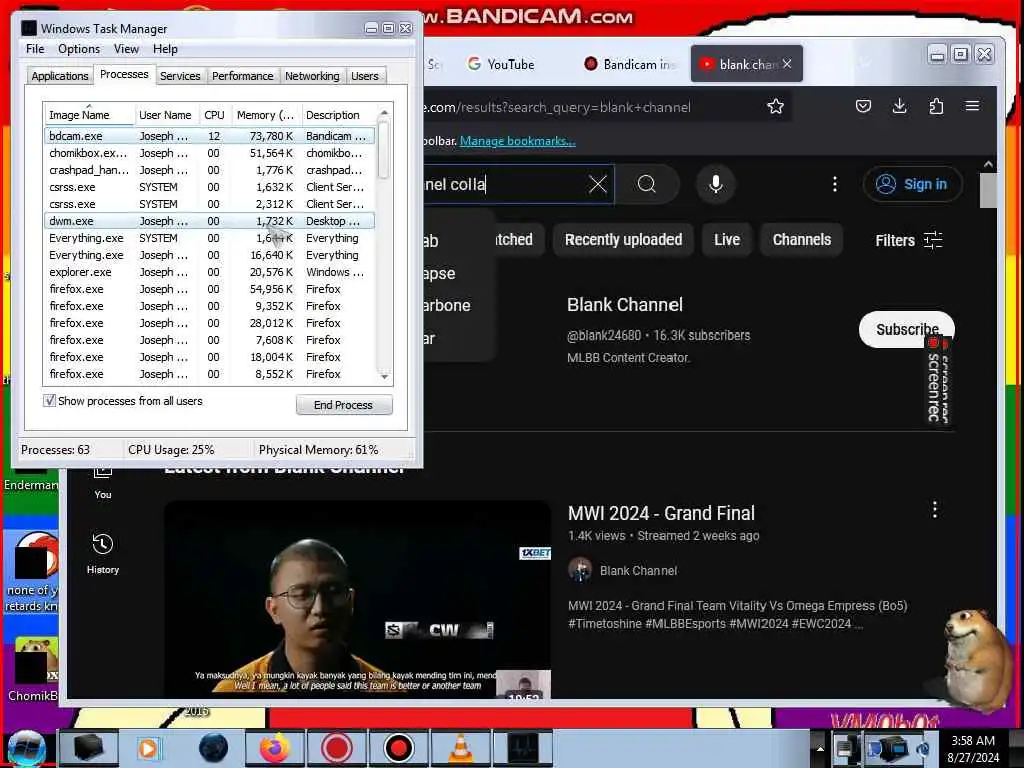The width and height of the screenshot is (1024, 768).
Task: Open YouTube settings three-dot menu
Action: [835, 184]
